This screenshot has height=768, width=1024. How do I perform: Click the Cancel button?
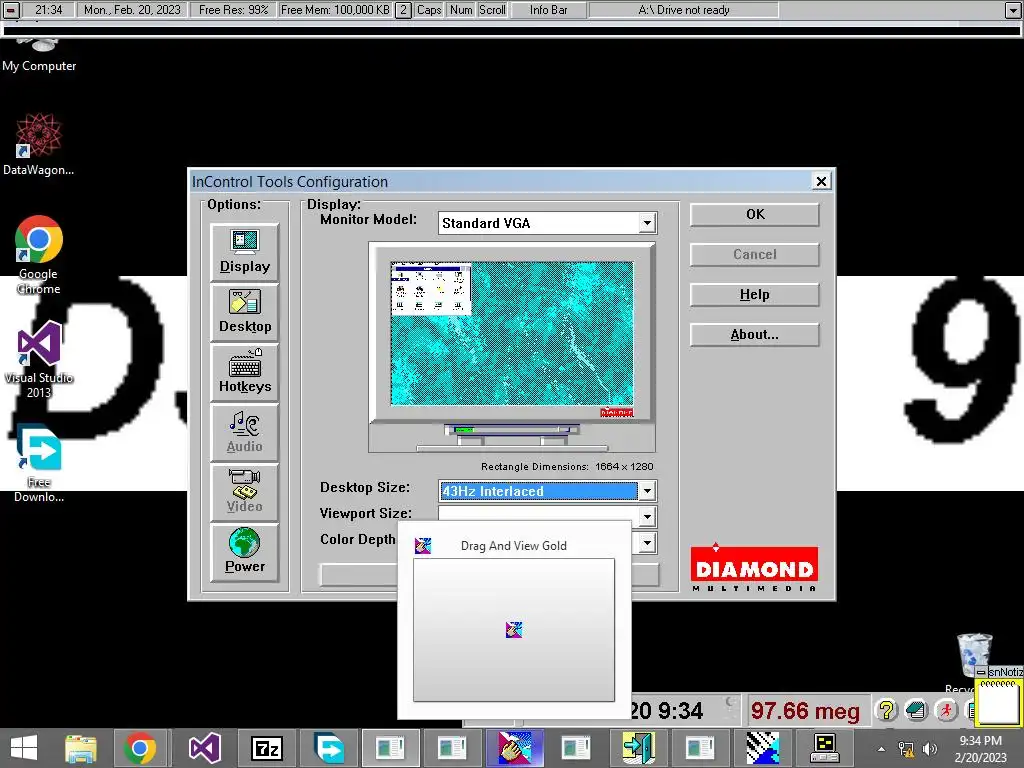click(x=754, y=254)
